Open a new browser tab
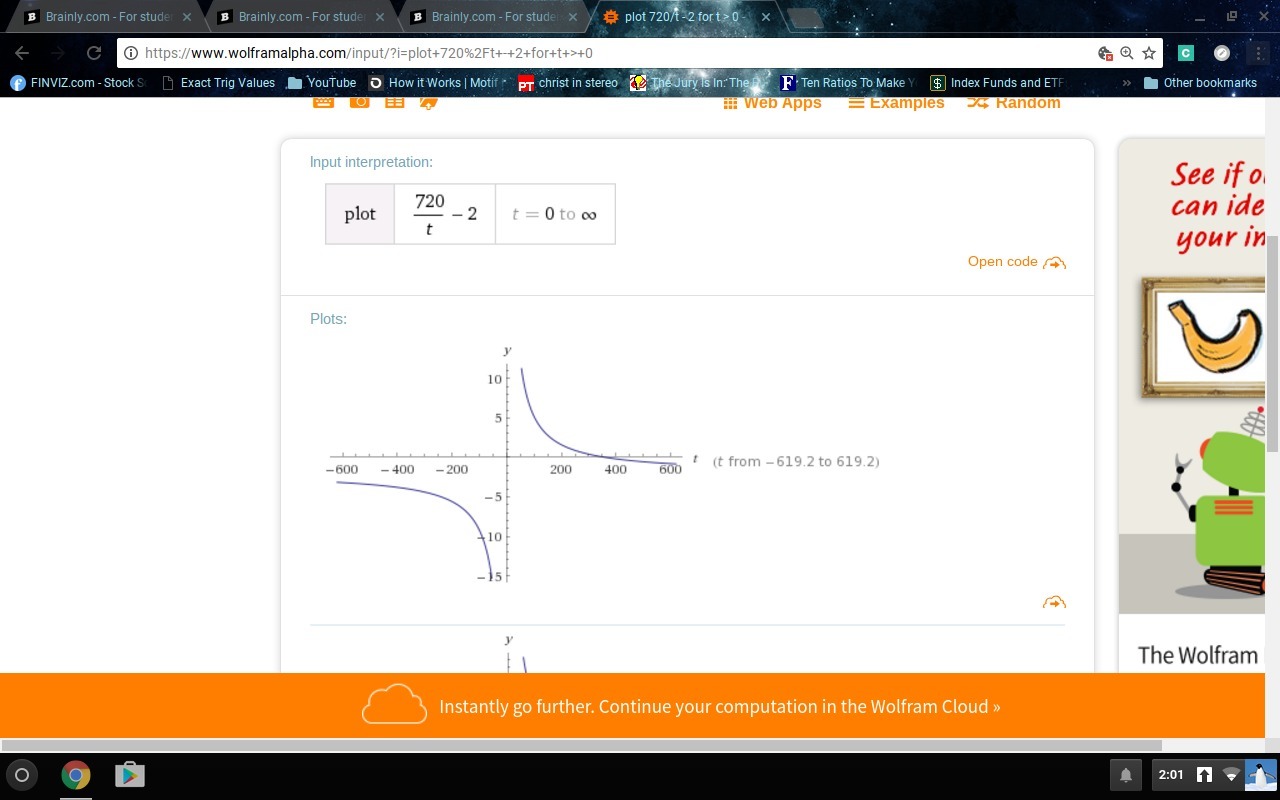The height and width of the screenshot is (800, 1280). point(806,17)
